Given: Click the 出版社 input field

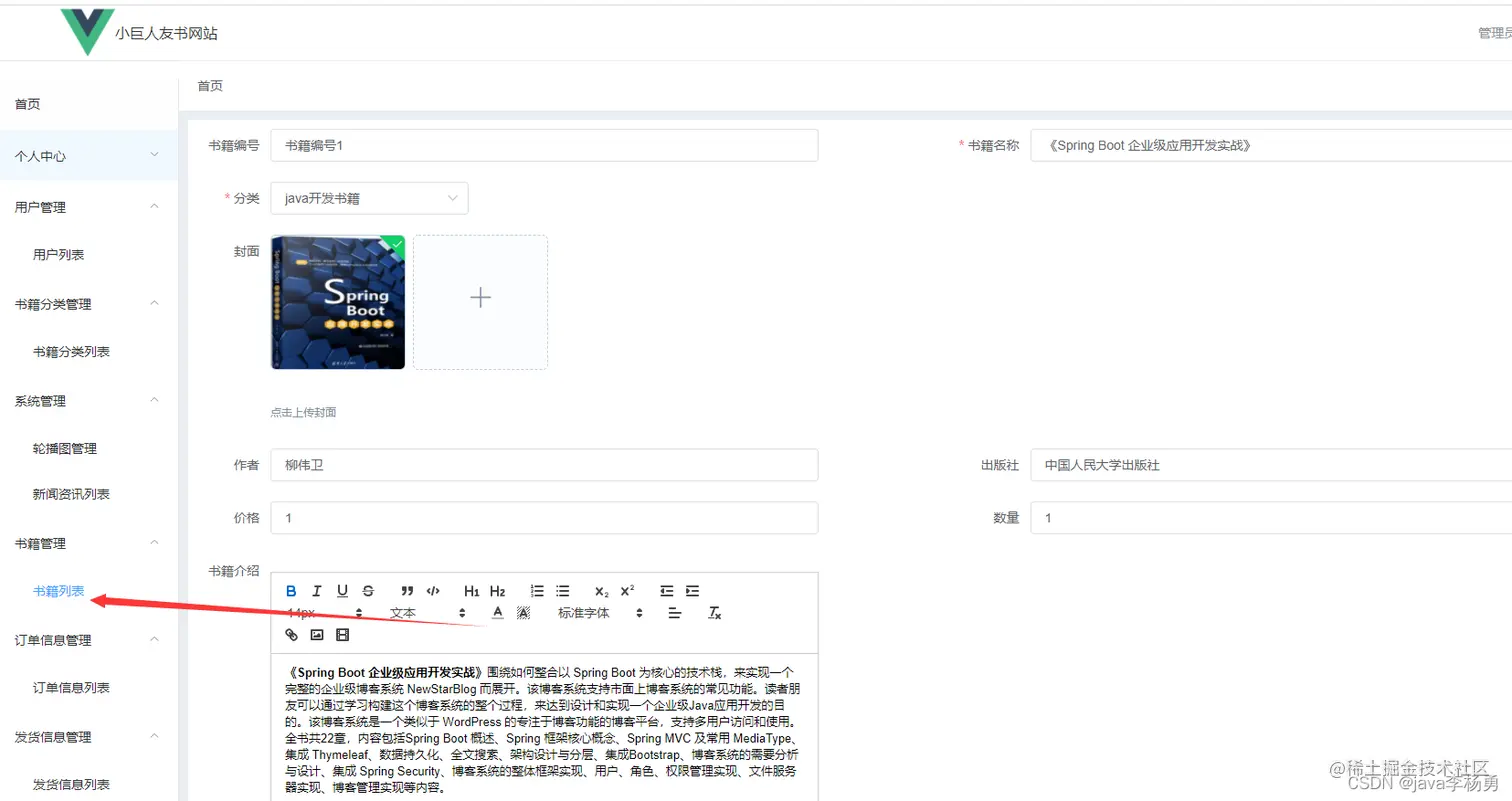Looking at the screenshot, I should (1271, 465).
